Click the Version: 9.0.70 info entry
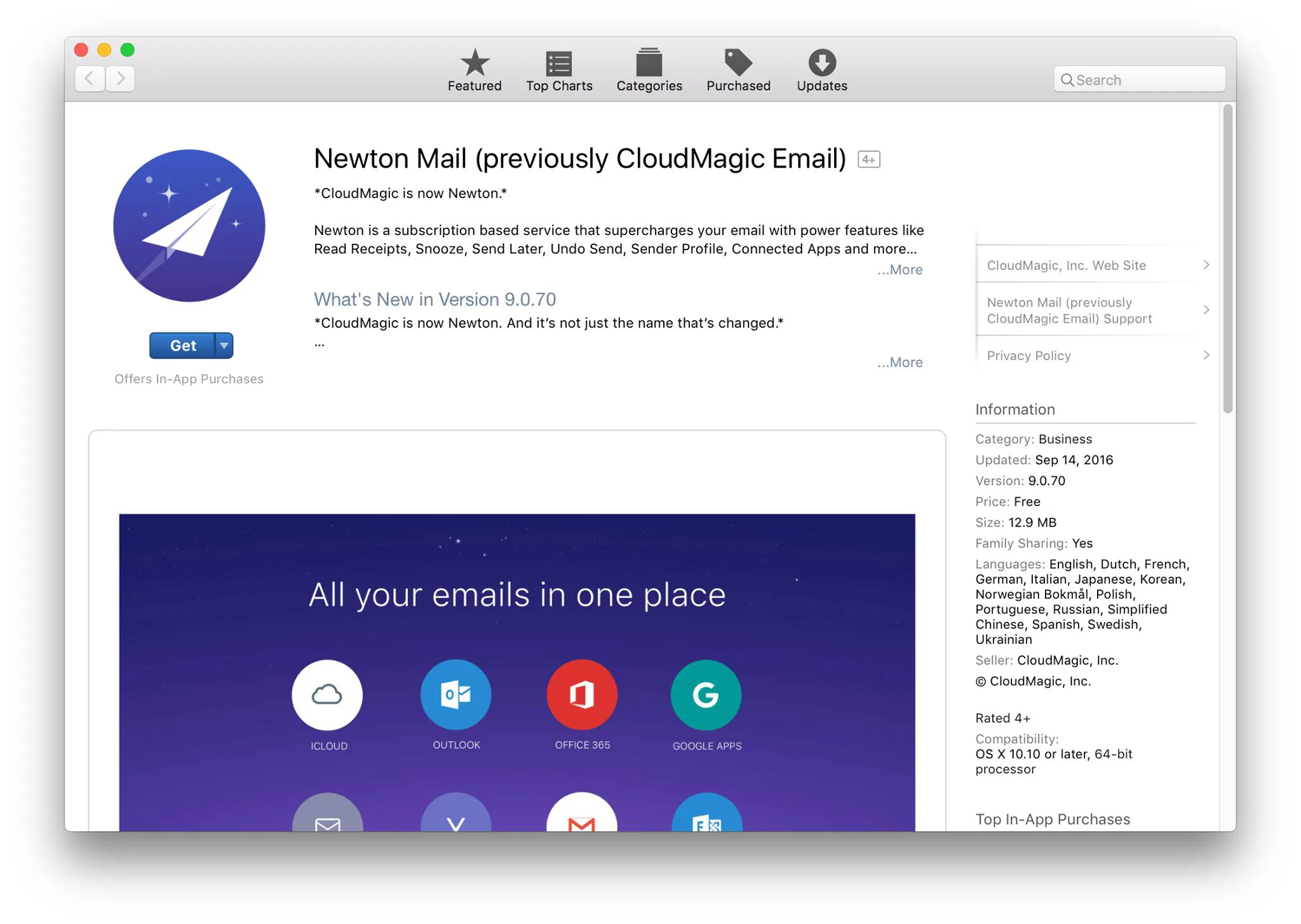Viewport: 1301px width, 924px height. point(1020,481)
